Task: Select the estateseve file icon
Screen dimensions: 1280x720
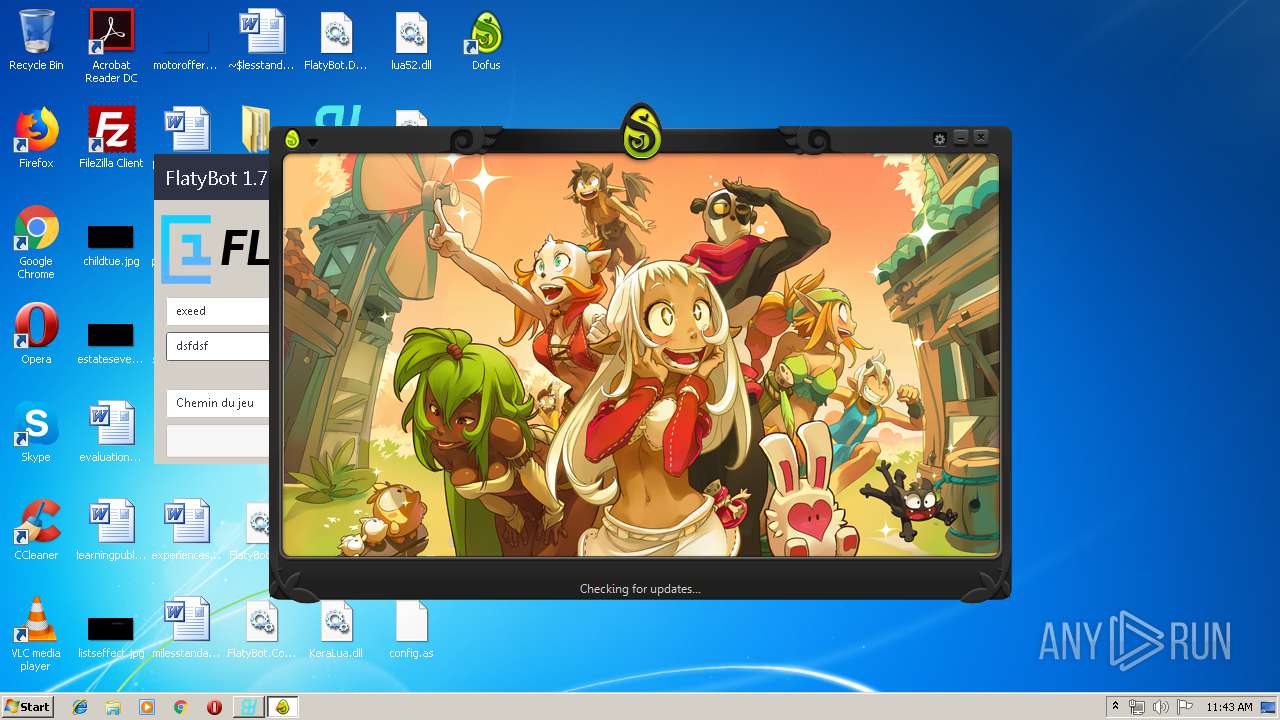Action: click(111, 343)
